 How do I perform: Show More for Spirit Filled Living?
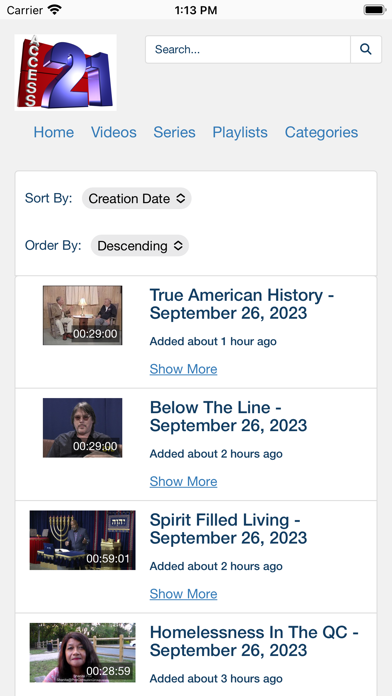coord(183,593)
